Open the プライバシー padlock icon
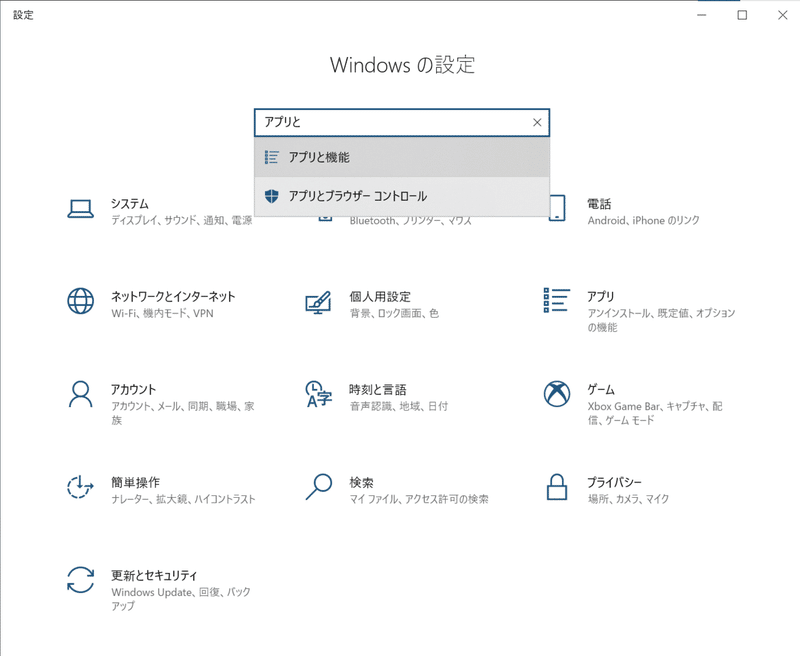 coord(557,487)
